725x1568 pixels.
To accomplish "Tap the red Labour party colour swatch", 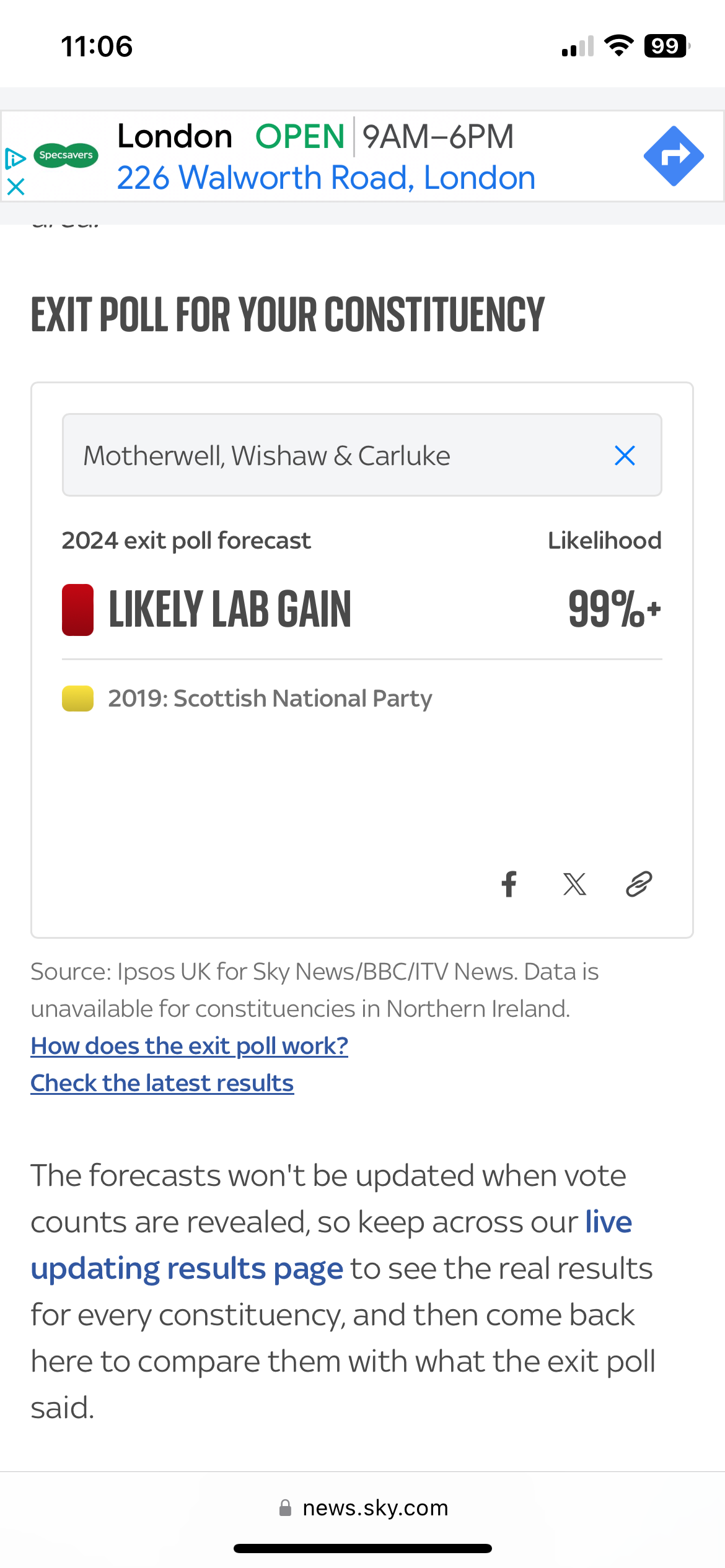I will coord(77,609).
